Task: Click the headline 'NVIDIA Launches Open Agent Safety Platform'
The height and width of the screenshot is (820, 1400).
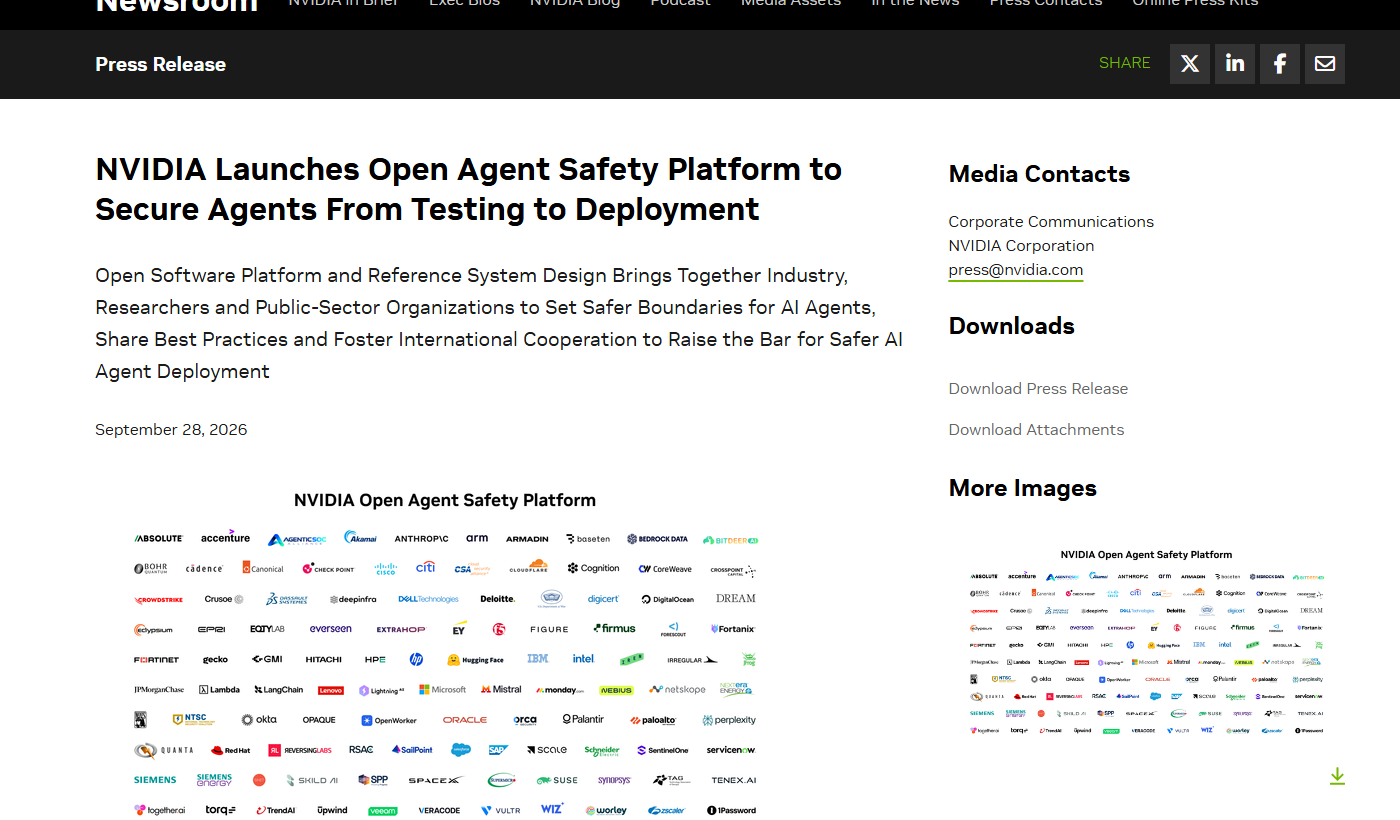Action: click(468, 189)
